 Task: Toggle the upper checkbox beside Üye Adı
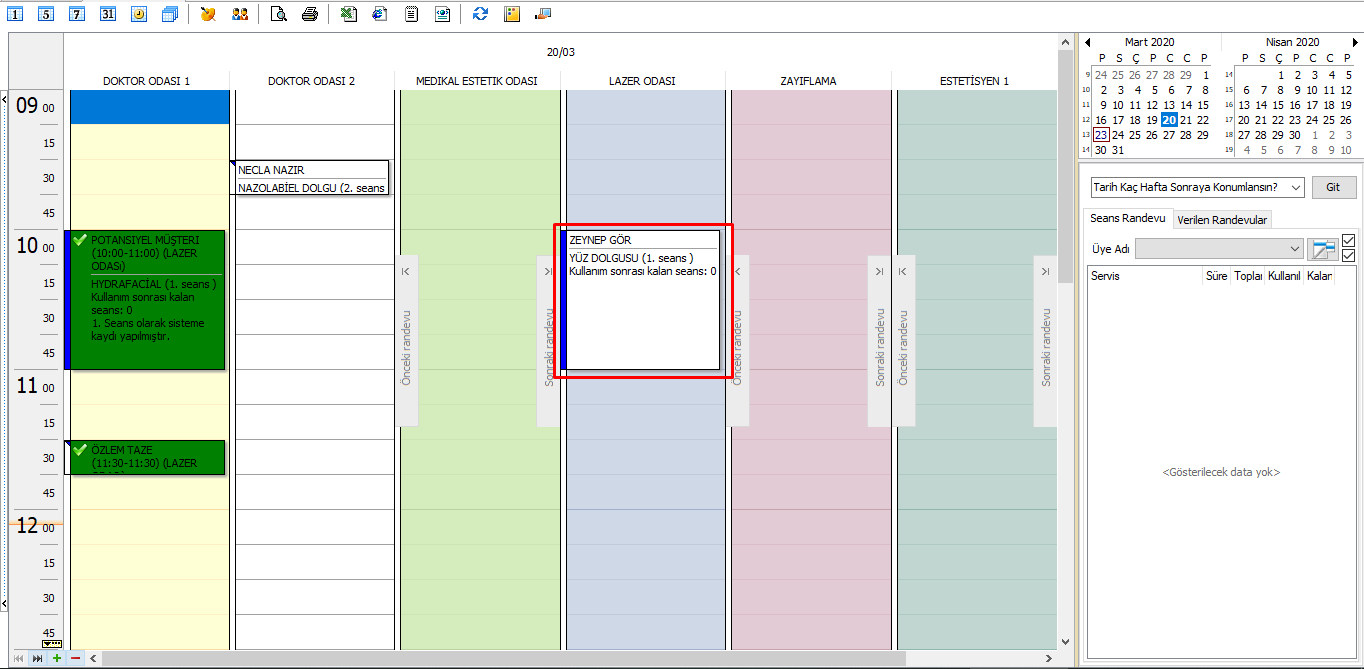click(x=1348, y=241)
